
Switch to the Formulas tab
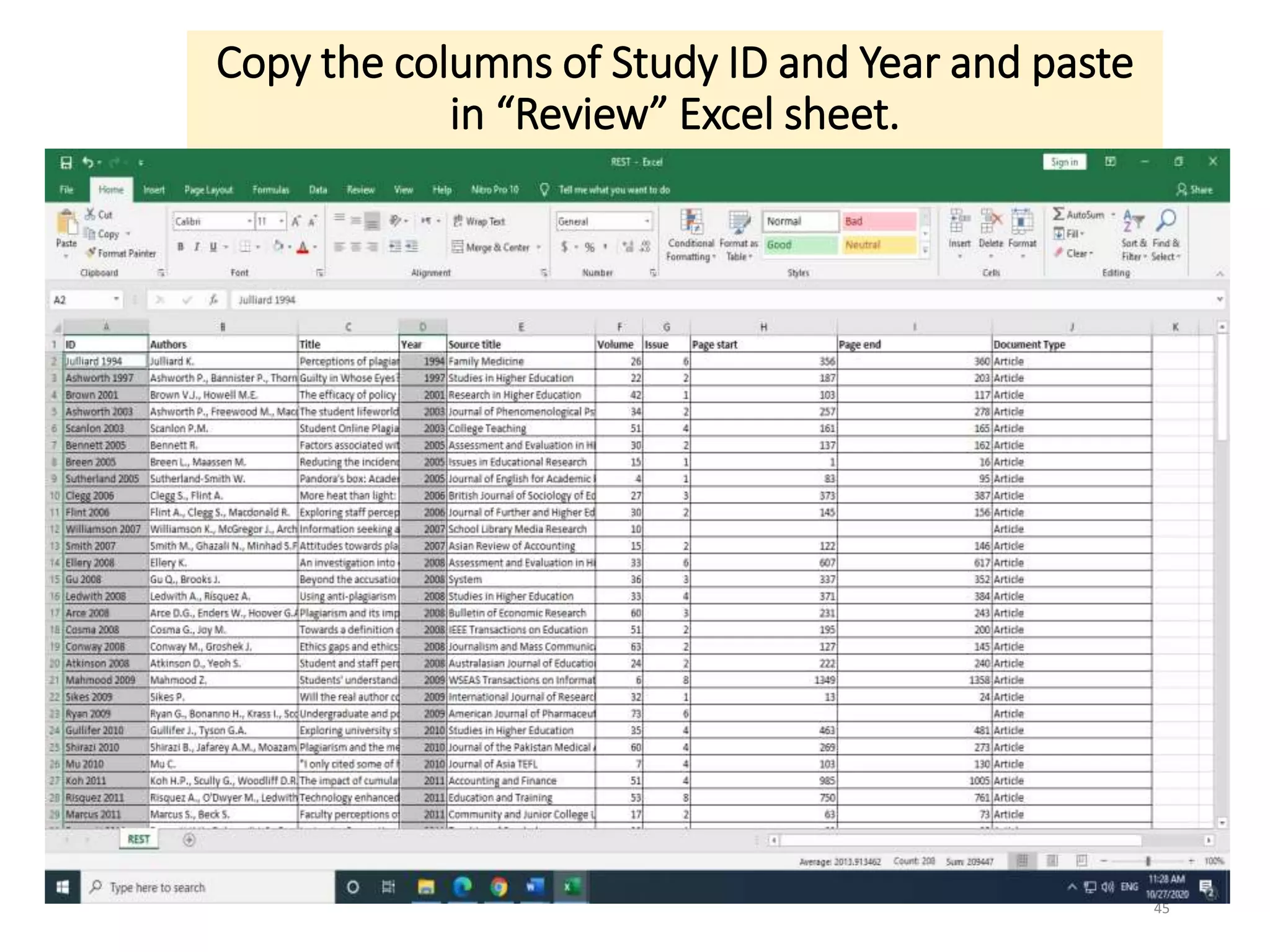[270, 190]
